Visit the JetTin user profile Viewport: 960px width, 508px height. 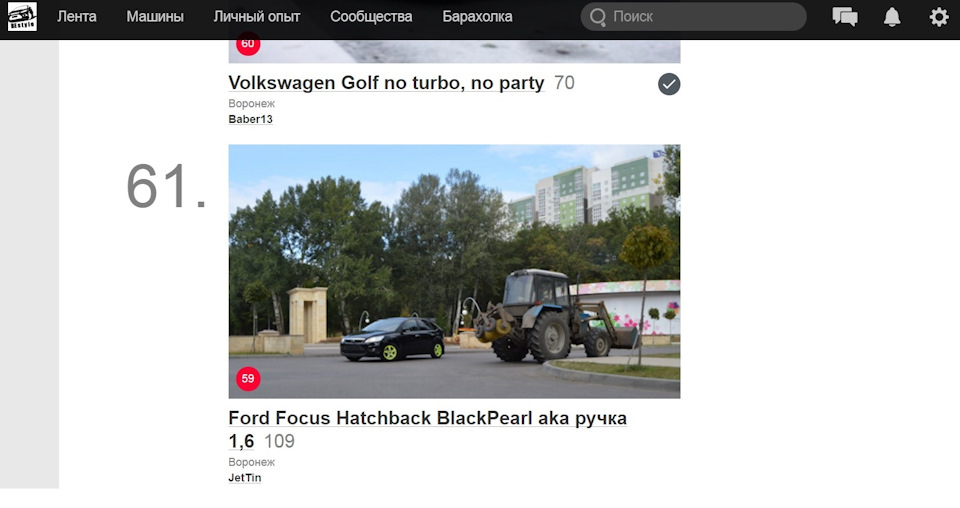coord(244,478)
